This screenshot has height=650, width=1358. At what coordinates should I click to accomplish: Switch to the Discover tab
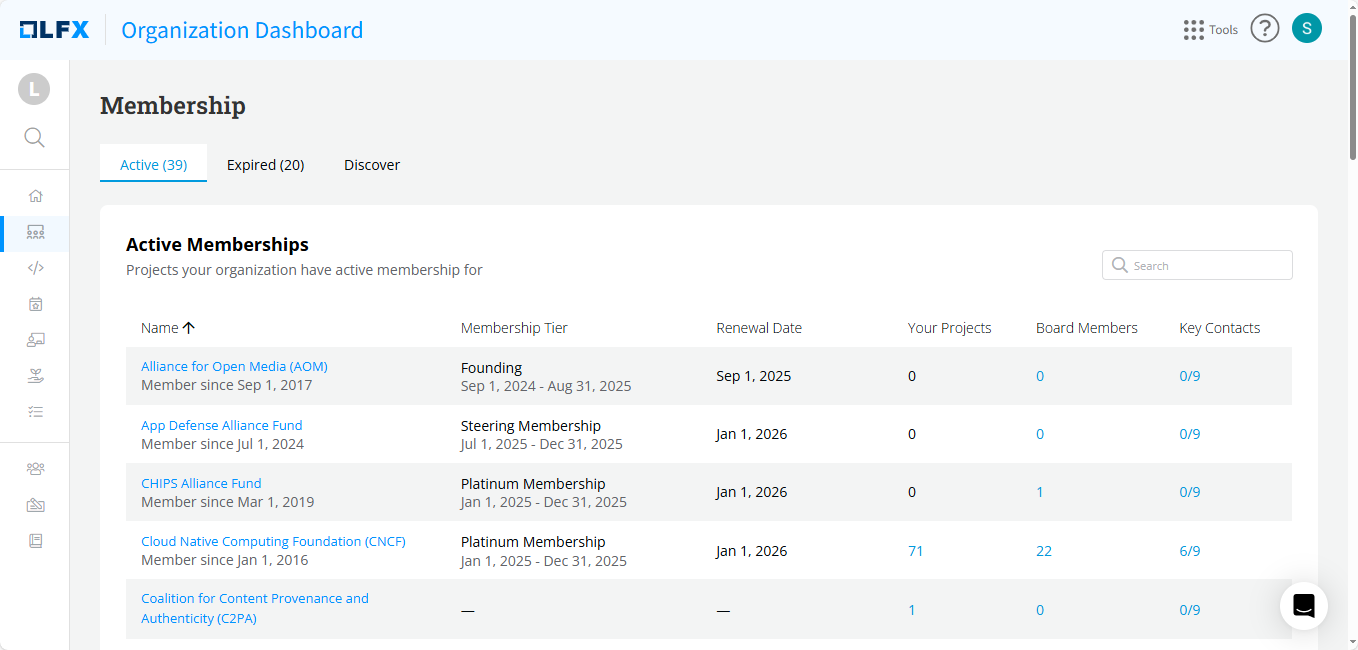[x=372, y=165]
